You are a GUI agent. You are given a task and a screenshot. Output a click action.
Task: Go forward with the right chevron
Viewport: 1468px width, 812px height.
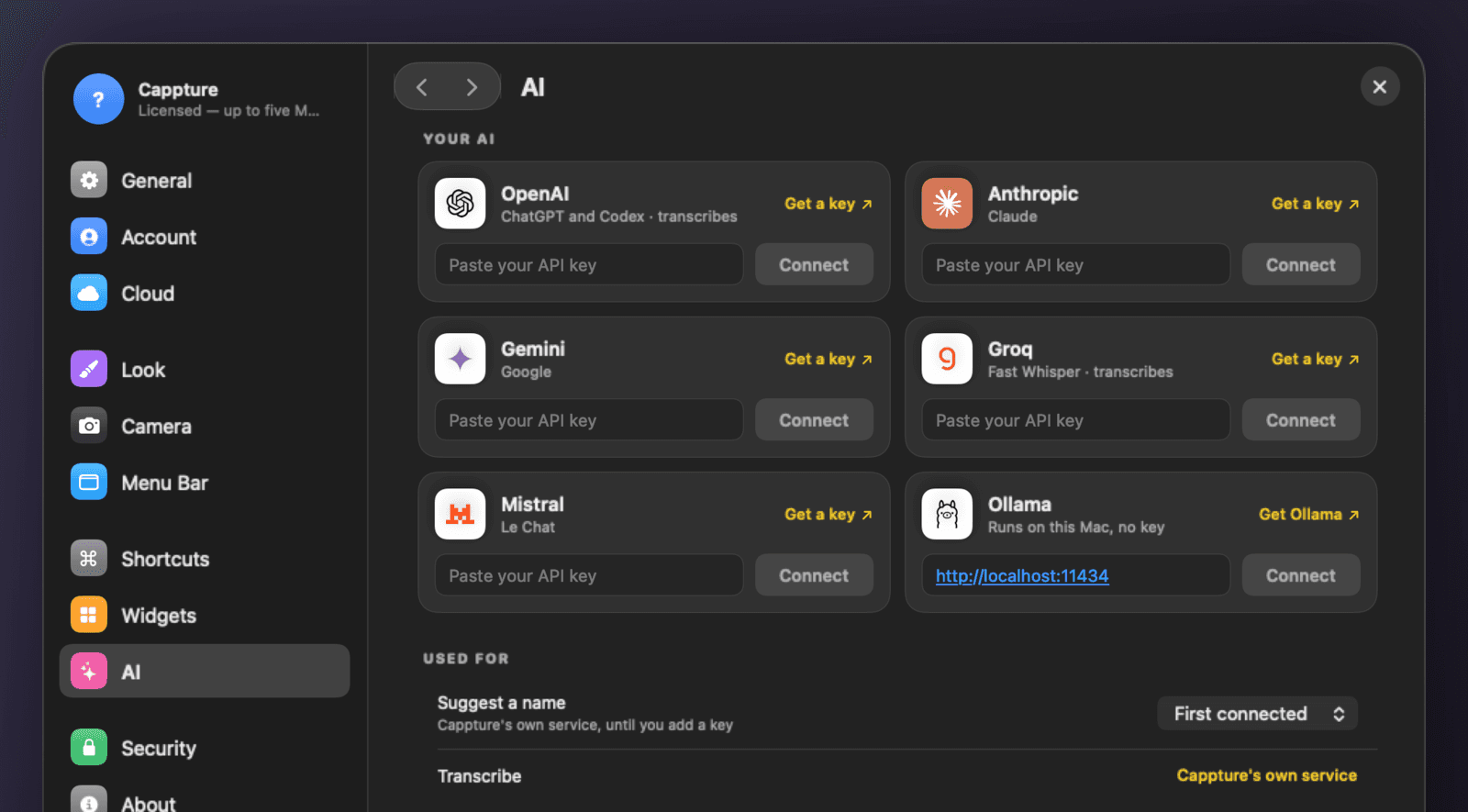pyautogui.click(x=472, y=87)
